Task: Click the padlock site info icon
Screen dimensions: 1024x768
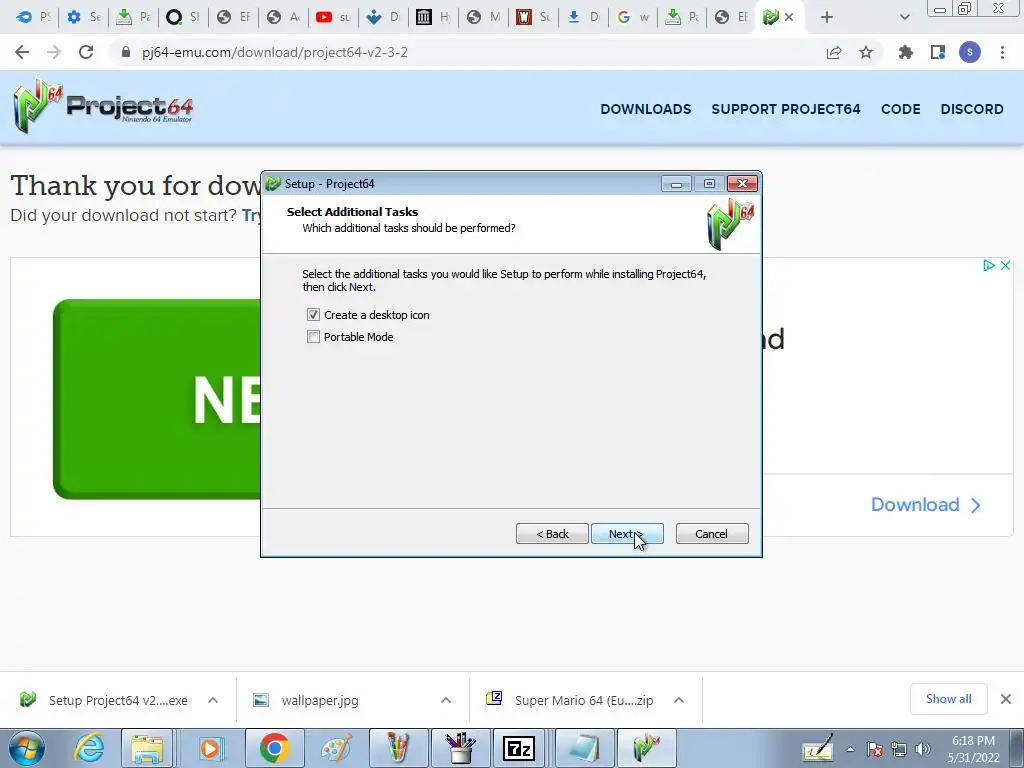Action: 126,52
